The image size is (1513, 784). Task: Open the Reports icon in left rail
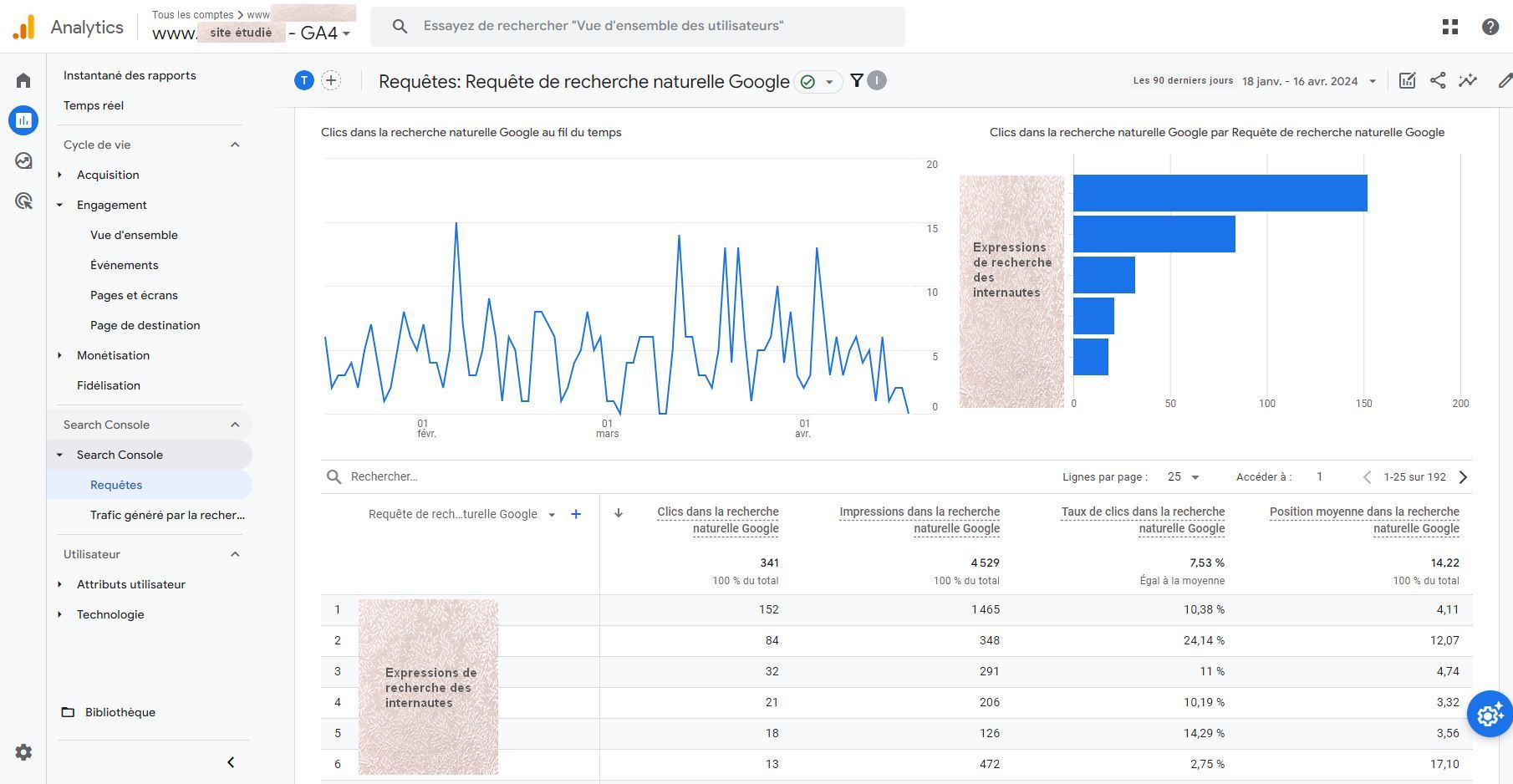pyautogui.click(x=23, y=120)
